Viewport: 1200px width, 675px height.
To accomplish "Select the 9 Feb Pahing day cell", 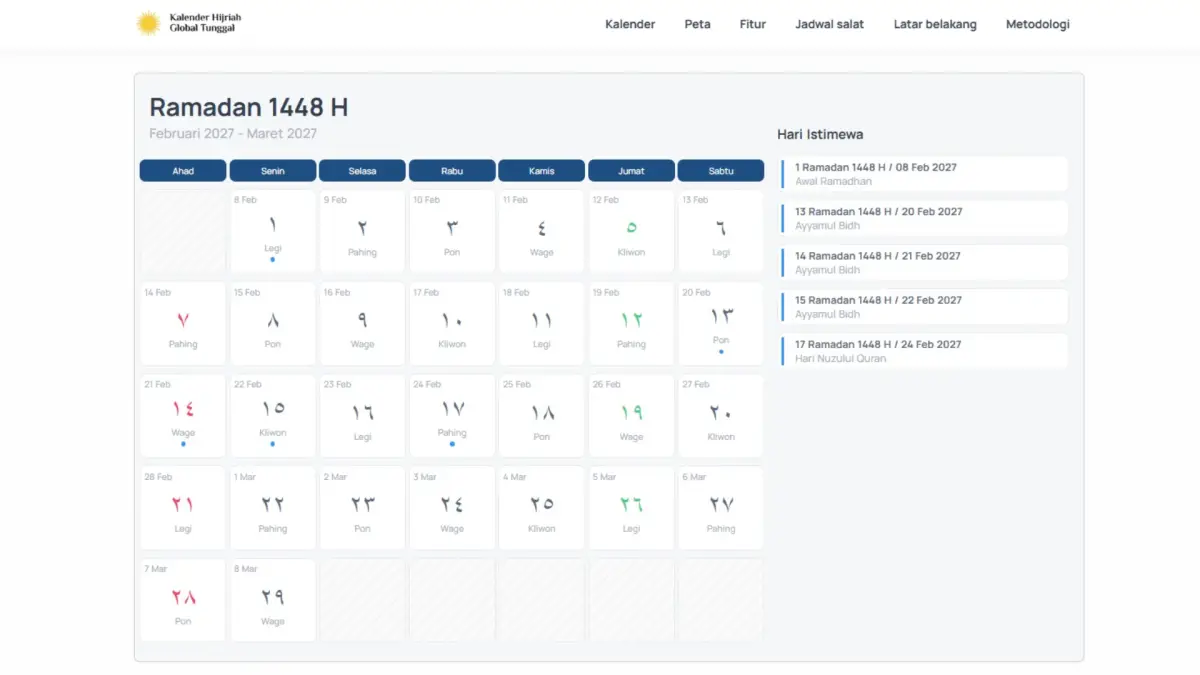I will pos(362,232).
